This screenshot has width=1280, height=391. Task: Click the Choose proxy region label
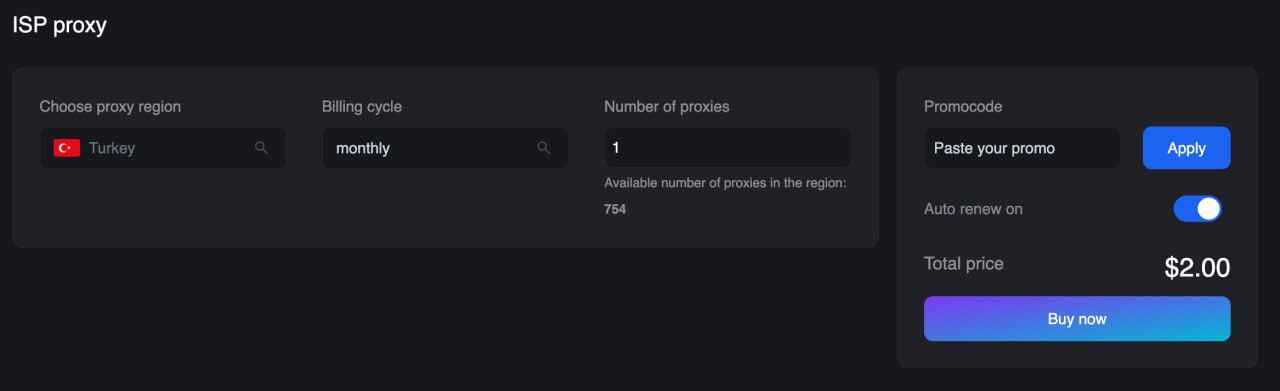coord(110,106)
